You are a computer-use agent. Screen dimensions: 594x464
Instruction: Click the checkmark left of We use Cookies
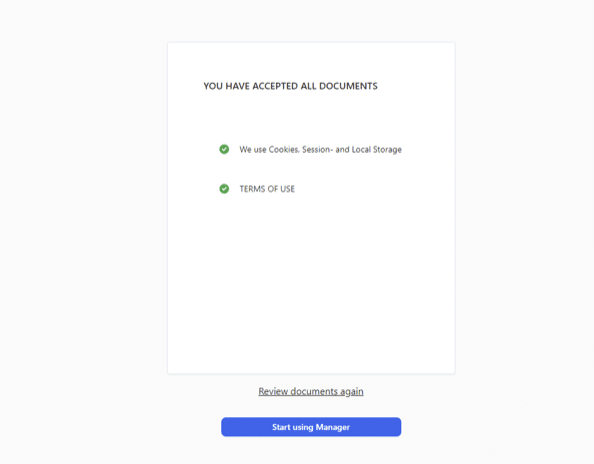[224, 149]
